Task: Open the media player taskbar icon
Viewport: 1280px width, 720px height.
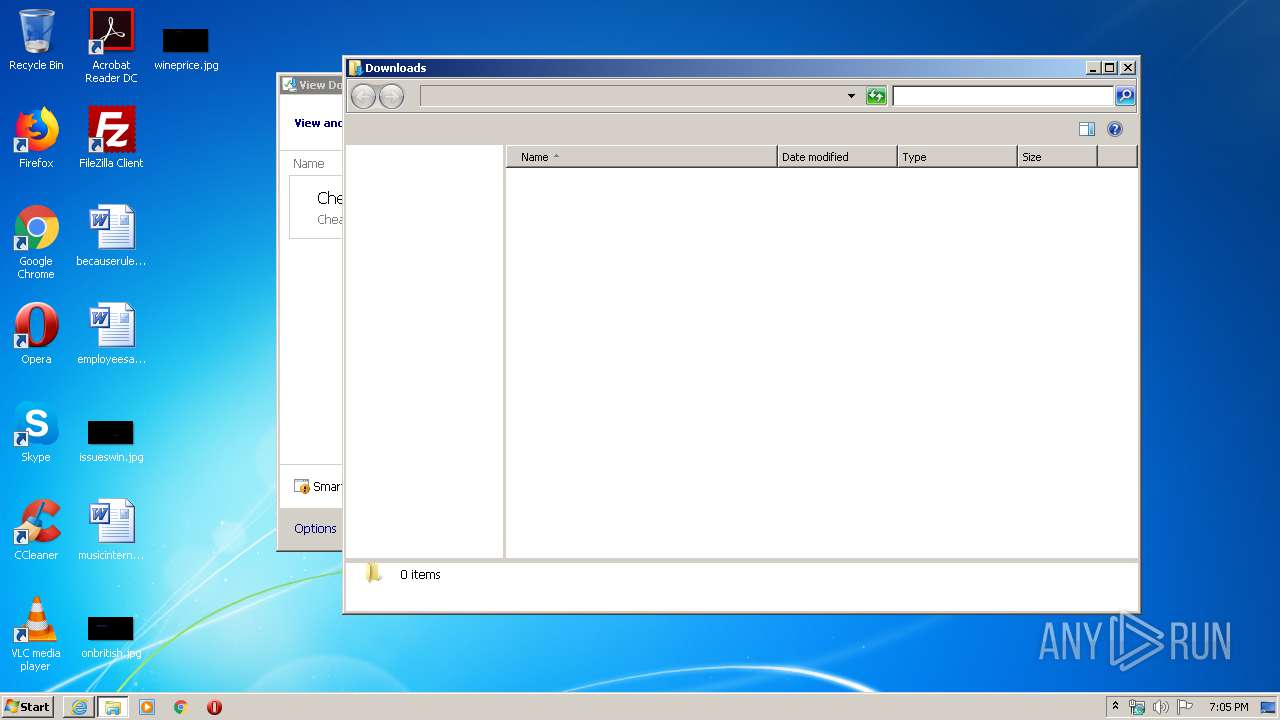Action: point(147,707)
